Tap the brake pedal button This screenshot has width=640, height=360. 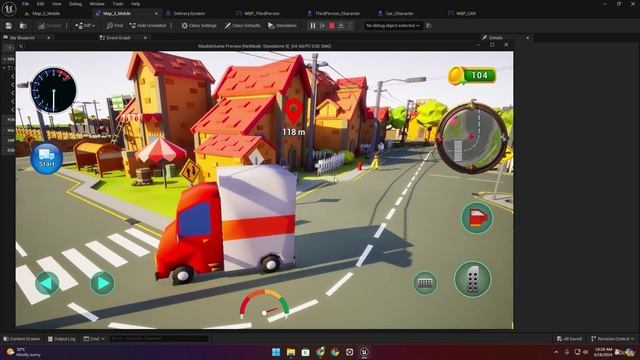tap(424, 282)
